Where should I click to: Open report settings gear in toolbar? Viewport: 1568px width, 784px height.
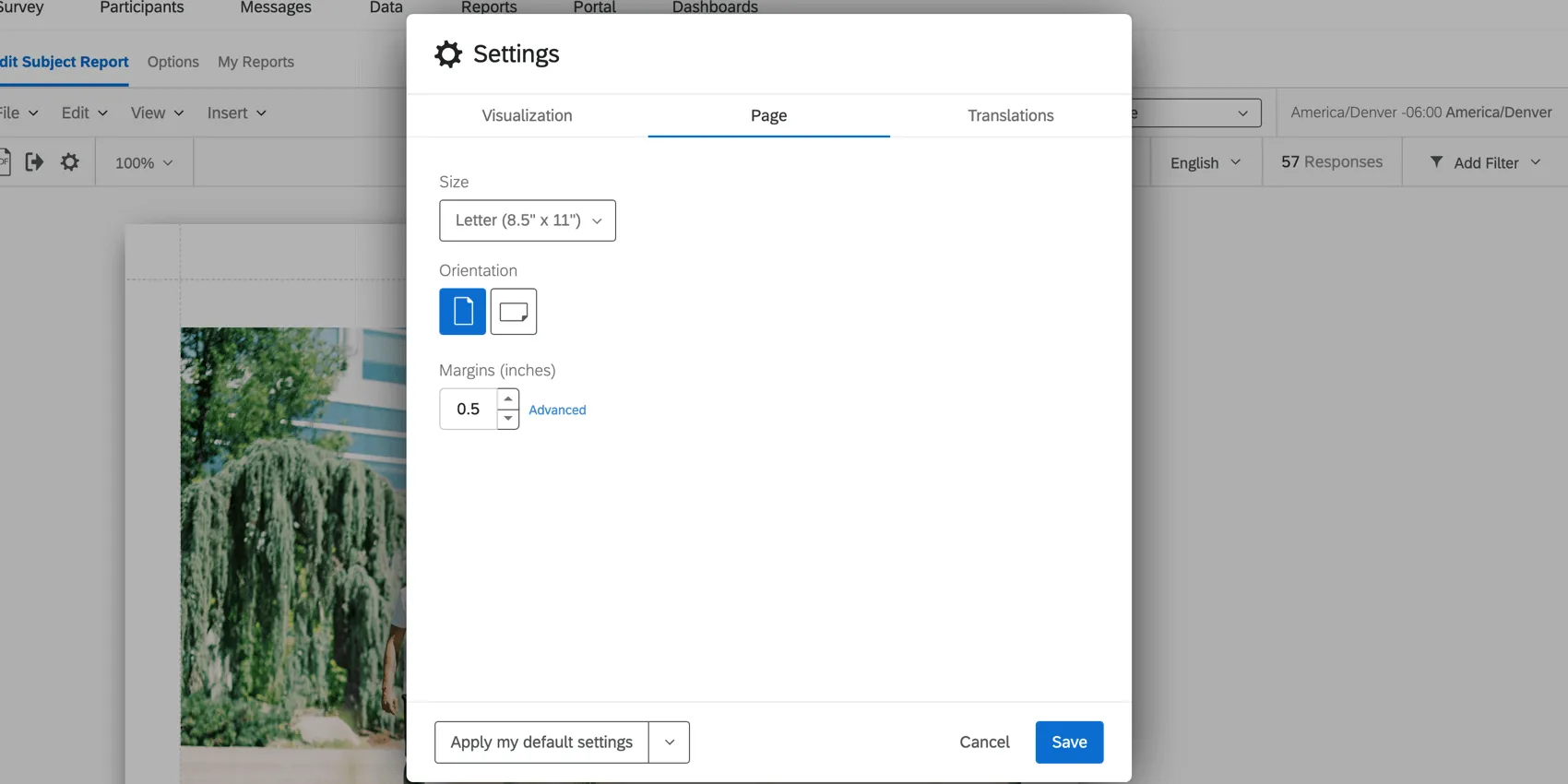pyautogui.click(x=70, y=162)
